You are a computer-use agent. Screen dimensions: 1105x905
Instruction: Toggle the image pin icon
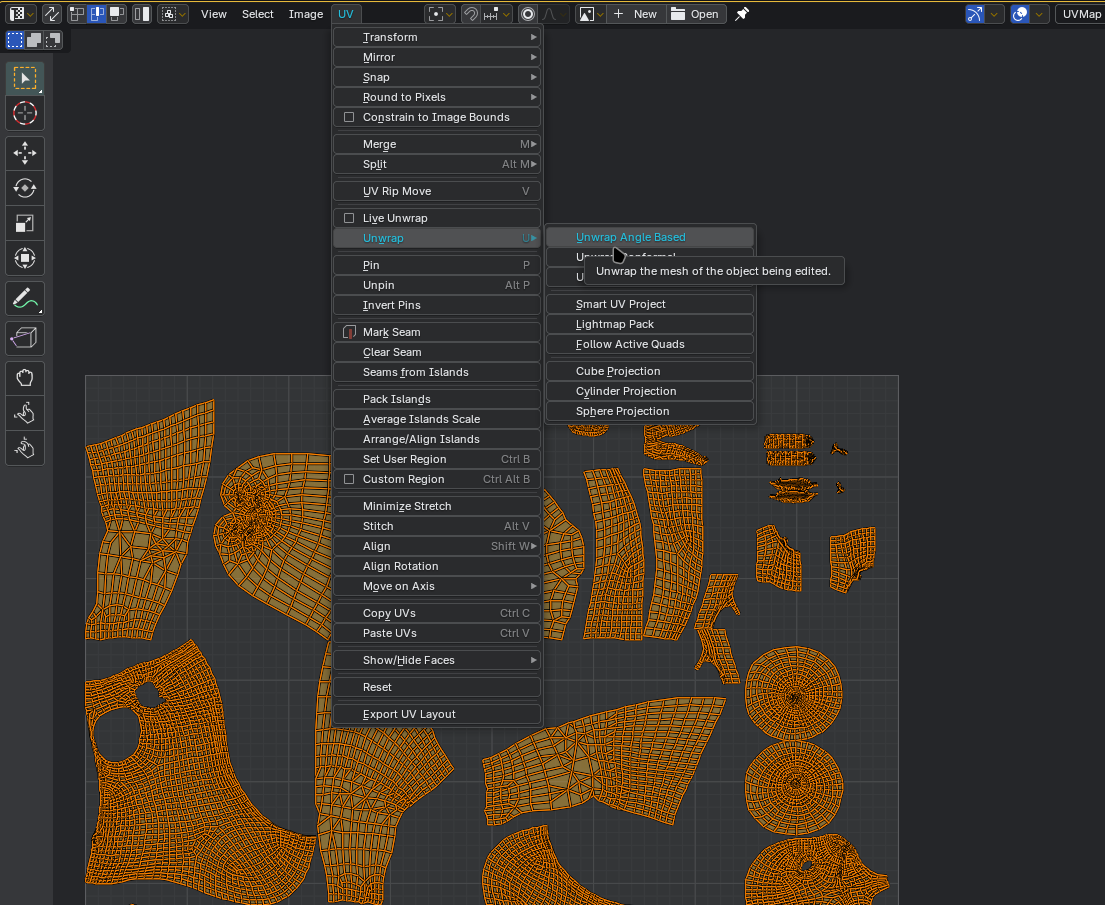click(x=741, y=14)
